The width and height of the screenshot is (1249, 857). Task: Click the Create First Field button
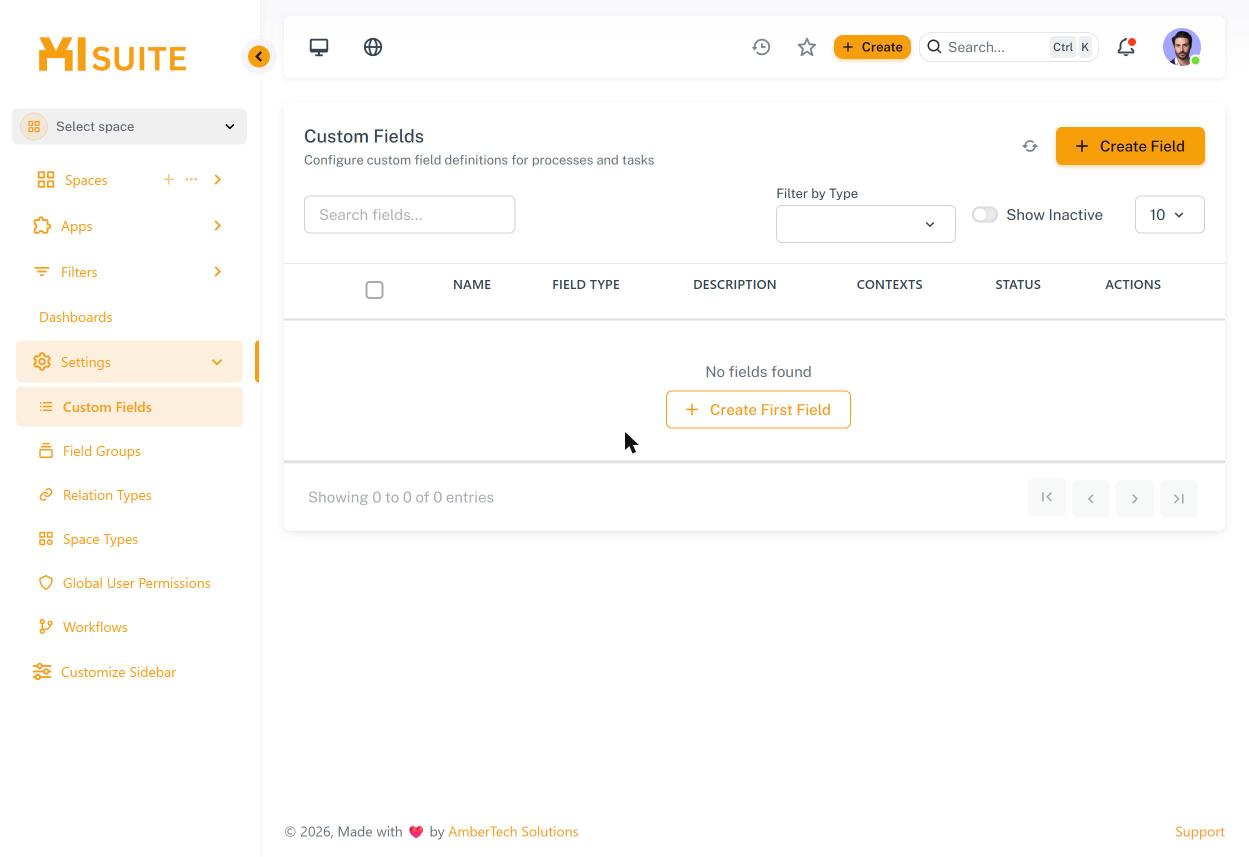[758, 410]
